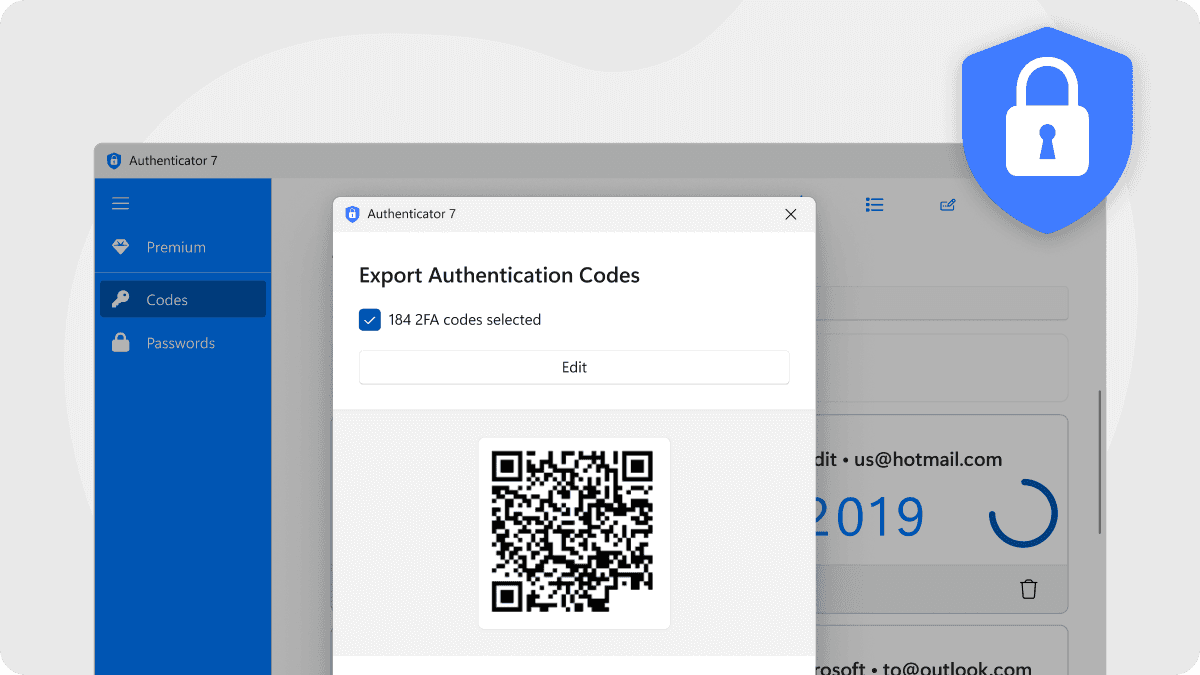Click the Codes key icon
The image size is (1200, 675).
(x=120, y=299)
